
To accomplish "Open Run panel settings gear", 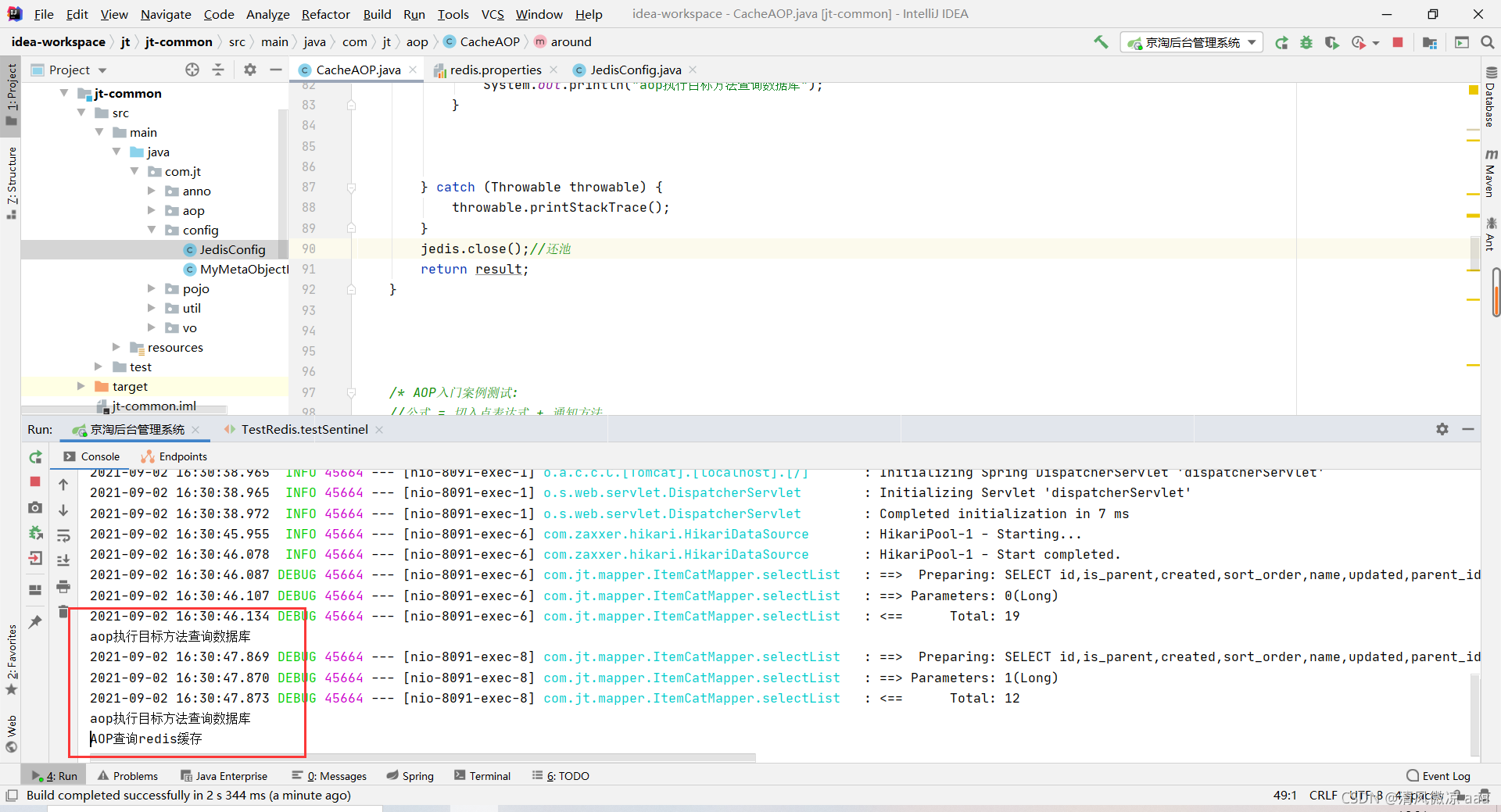I will [1442, 429].
